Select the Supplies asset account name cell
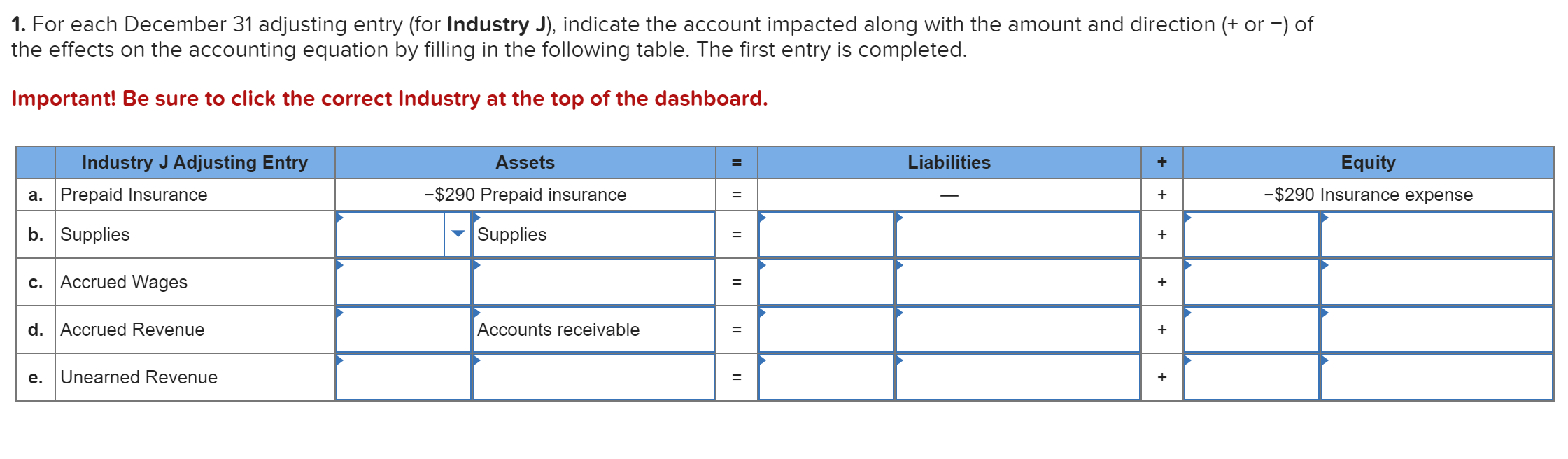Screen dimensions: 1568x459 [593, 234]
